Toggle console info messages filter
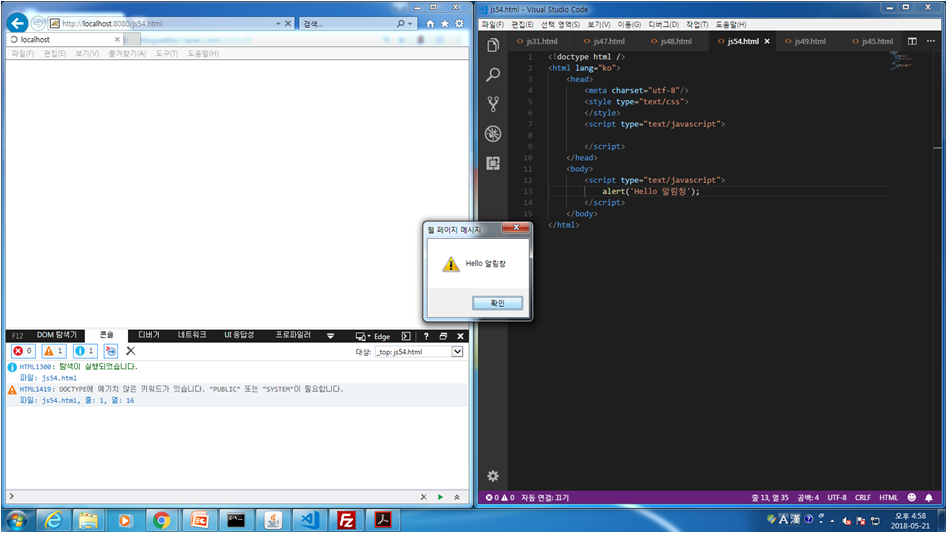Image resolution: width=947 pixels, height=533 pixels. pyautogui.click(x=85, y=351)
